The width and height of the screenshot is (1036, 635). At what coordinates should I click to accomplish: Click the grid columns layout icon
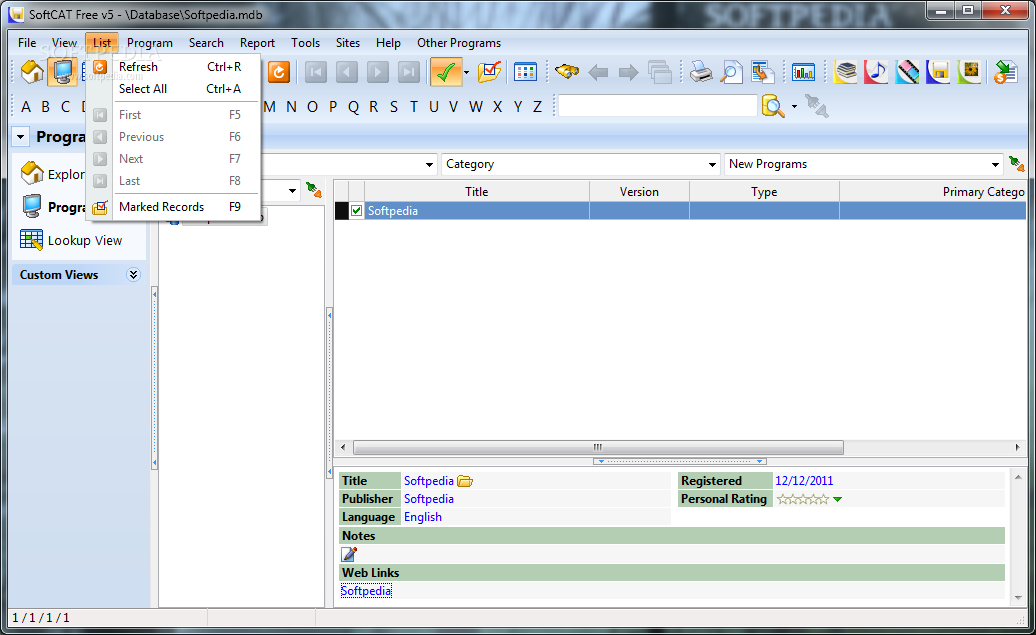525,72
